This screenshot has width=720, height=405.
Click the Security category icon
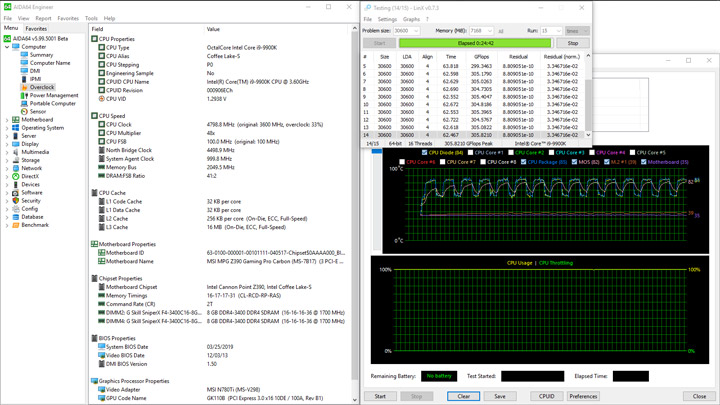coord(17,200)
